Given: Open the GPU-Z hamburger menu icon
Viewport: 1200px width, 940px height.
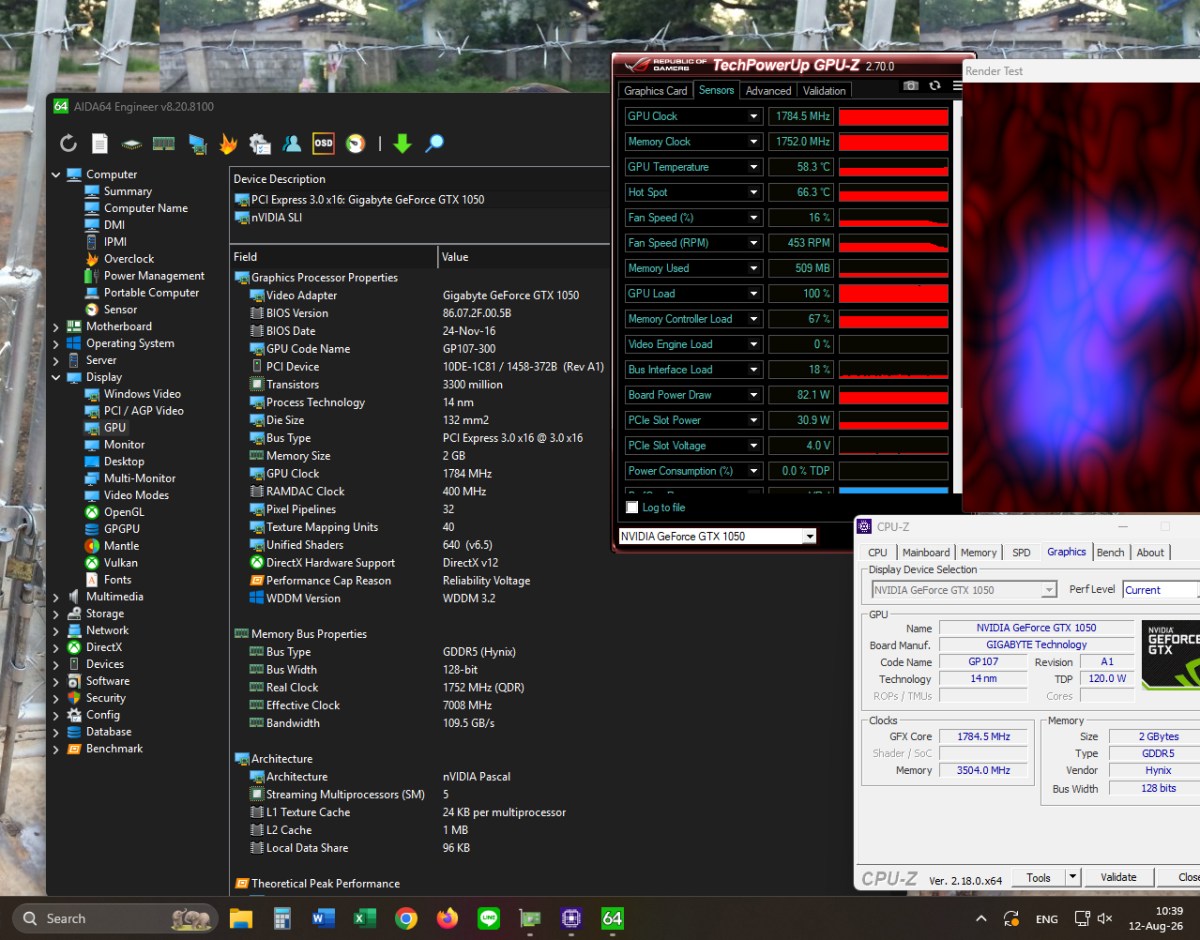Looking at the screenshot, I should tap(957, 87).
